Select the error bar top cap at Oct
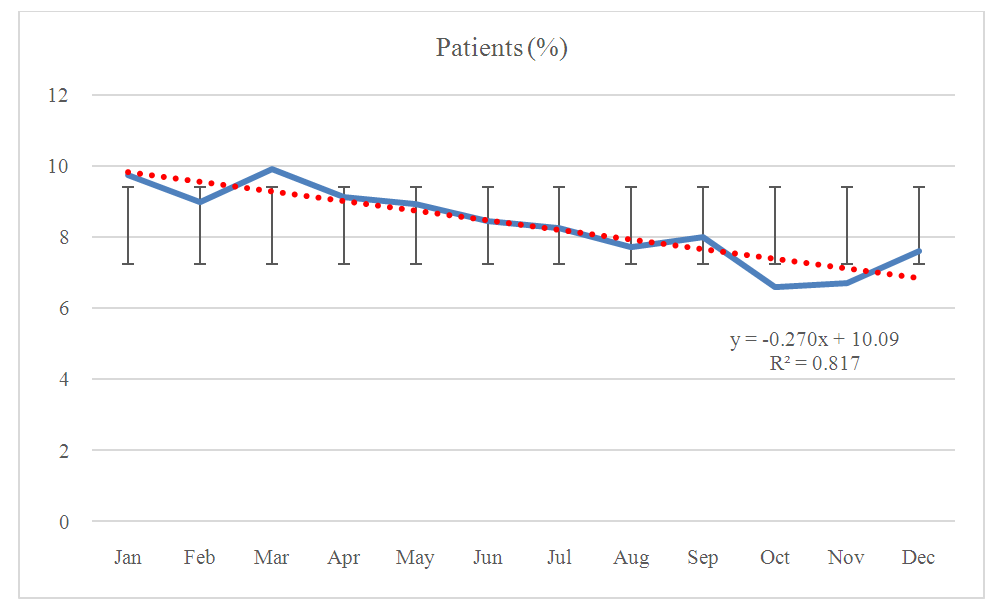The image size is (1002, 615). [775, 187]
